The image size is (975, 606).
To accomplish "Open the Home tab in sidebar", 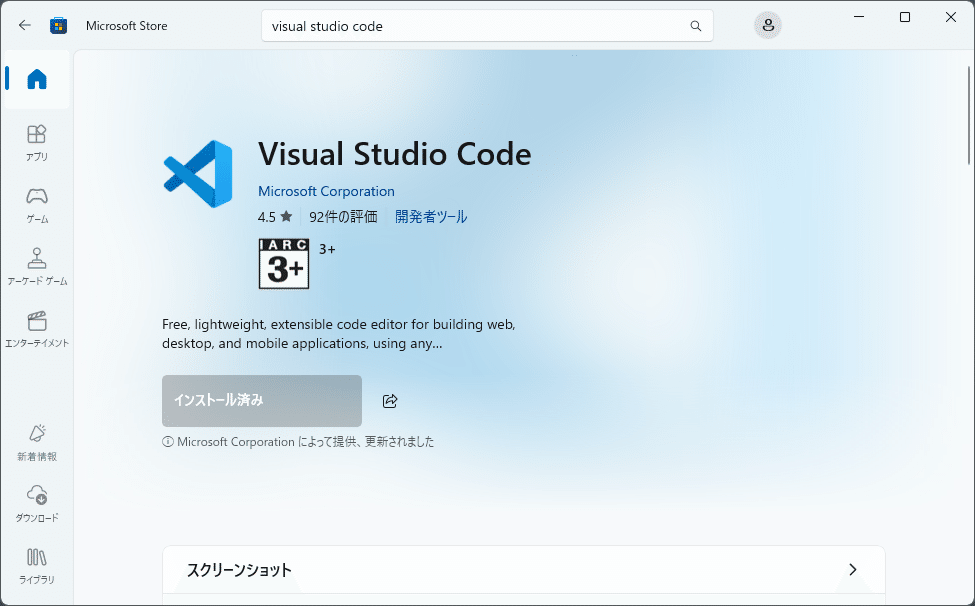I will [x=37, y=80].
